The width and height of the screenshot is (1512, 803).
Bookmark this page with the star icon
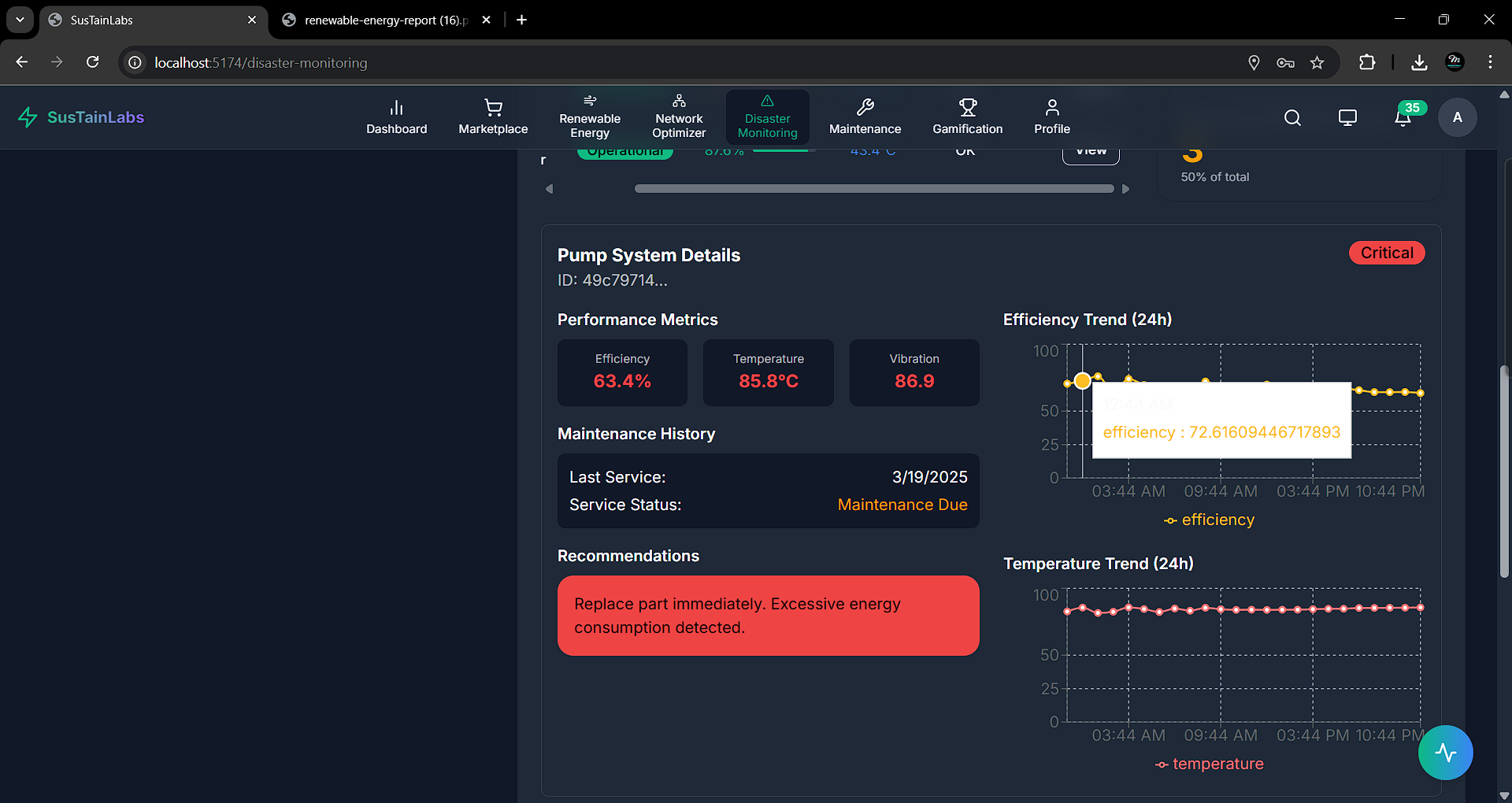(1317, 62)
